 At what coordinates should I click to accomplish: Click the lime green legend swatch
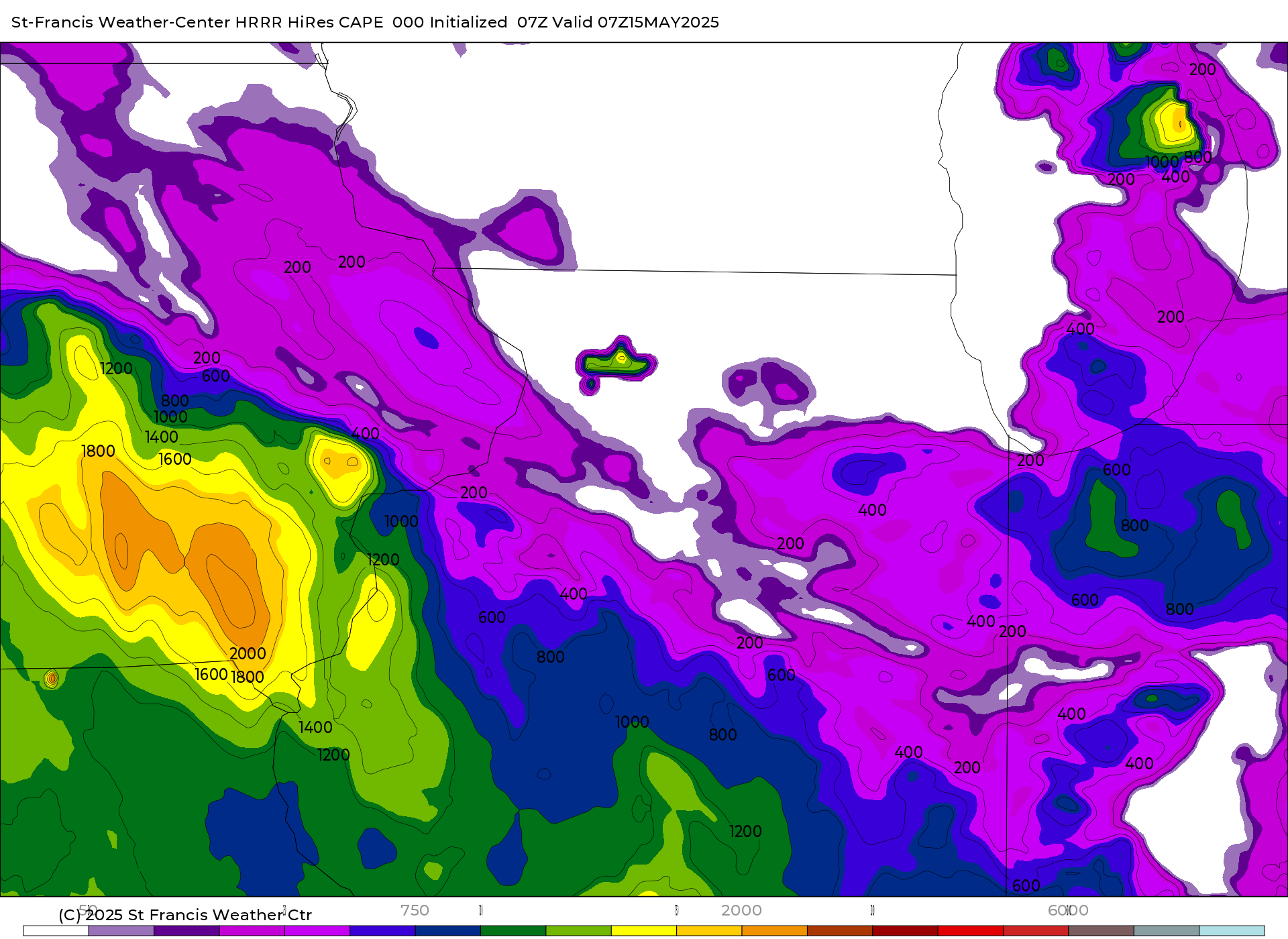coord(579,931)
